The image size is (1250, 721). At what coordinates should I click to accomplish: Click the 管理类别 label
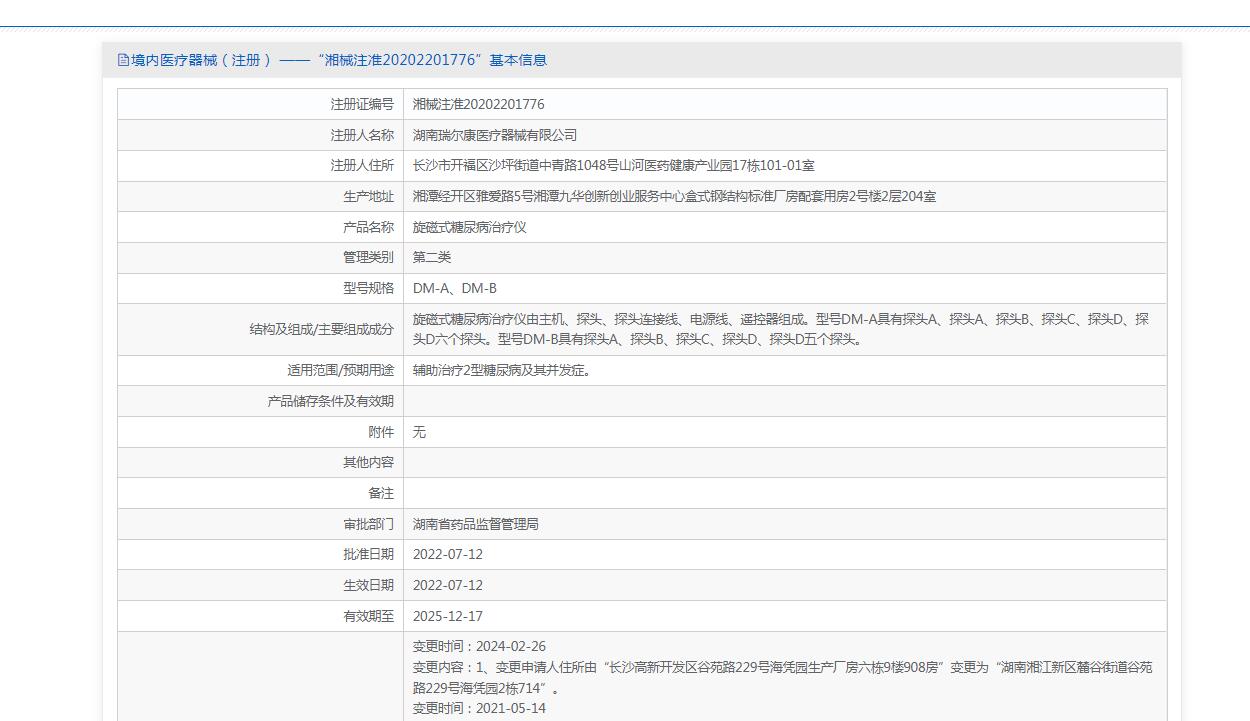click(368, 257)
